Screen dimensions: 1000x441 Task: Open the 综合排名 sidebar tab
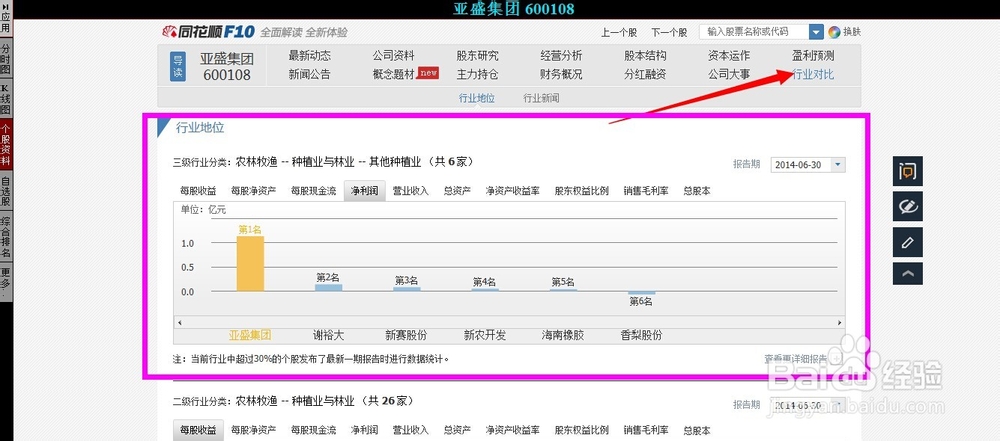coord(5,237)
